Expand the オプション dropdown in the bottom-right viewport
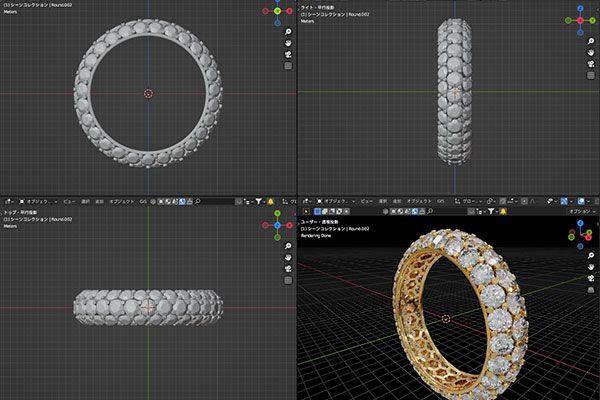 click(578, 212)
